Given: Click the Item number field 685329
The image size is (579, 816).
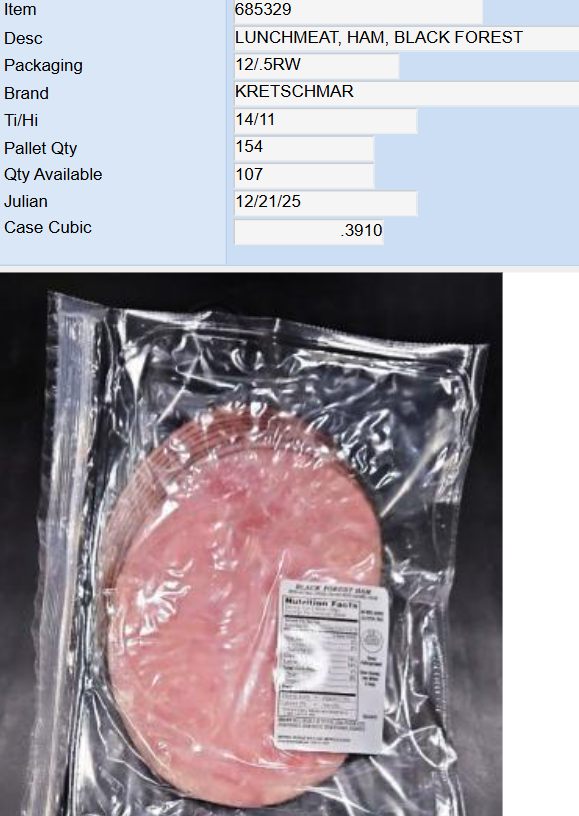Looking at the screenshot, I should tap(358, 10).
